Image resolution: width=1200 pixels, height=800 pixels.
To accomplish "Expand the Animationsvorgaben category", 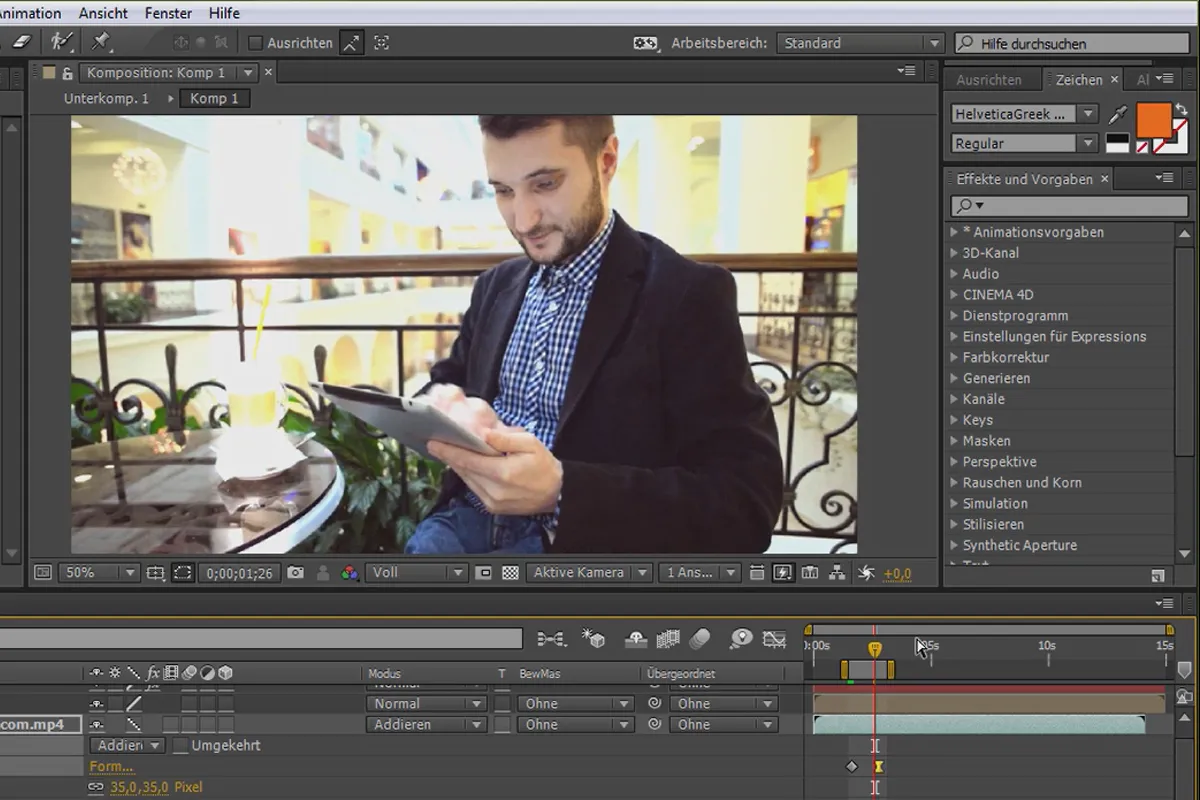I will pos(954,232).
